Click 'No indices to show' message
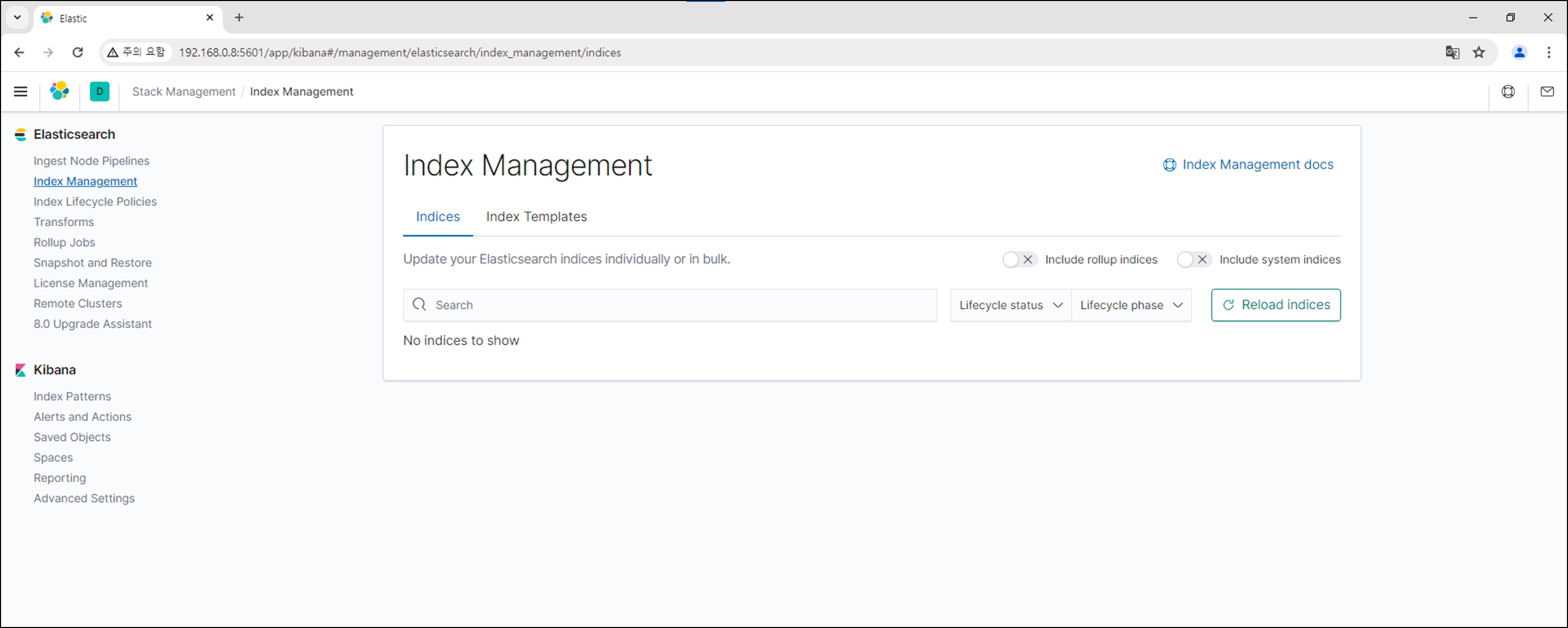 pos(461,341)
